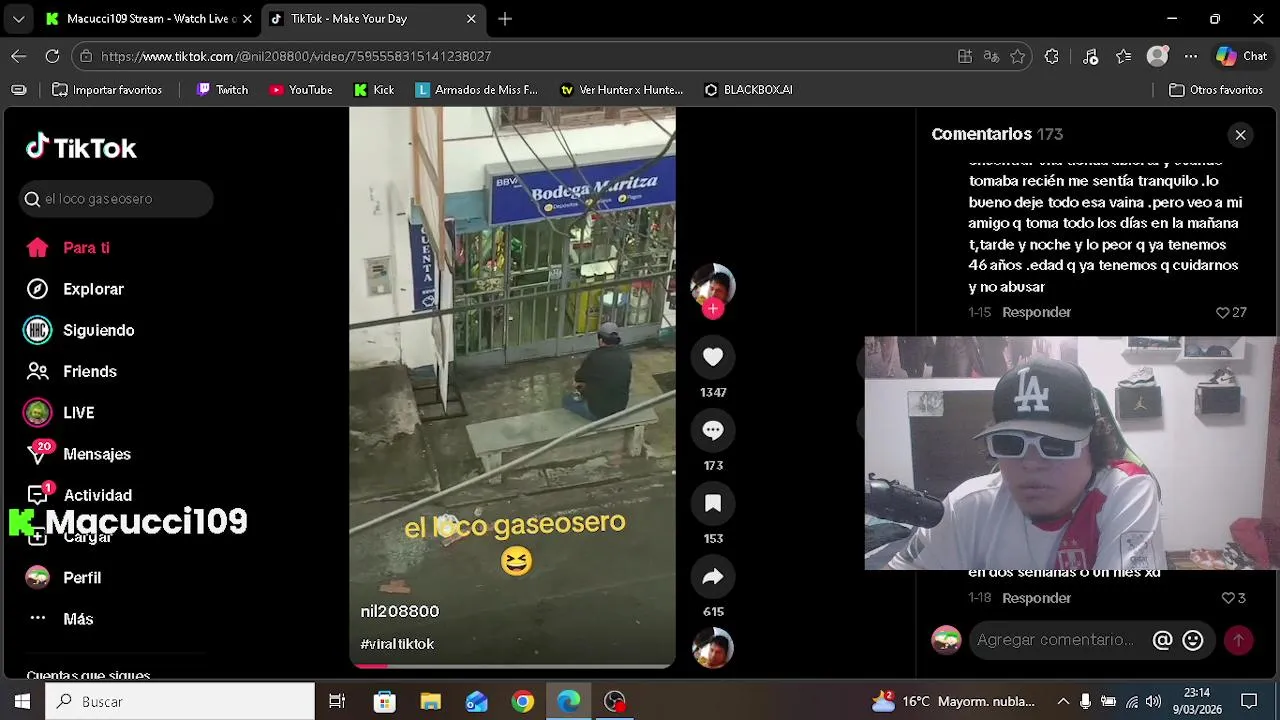Open Windows Start menu

[22, 701]
